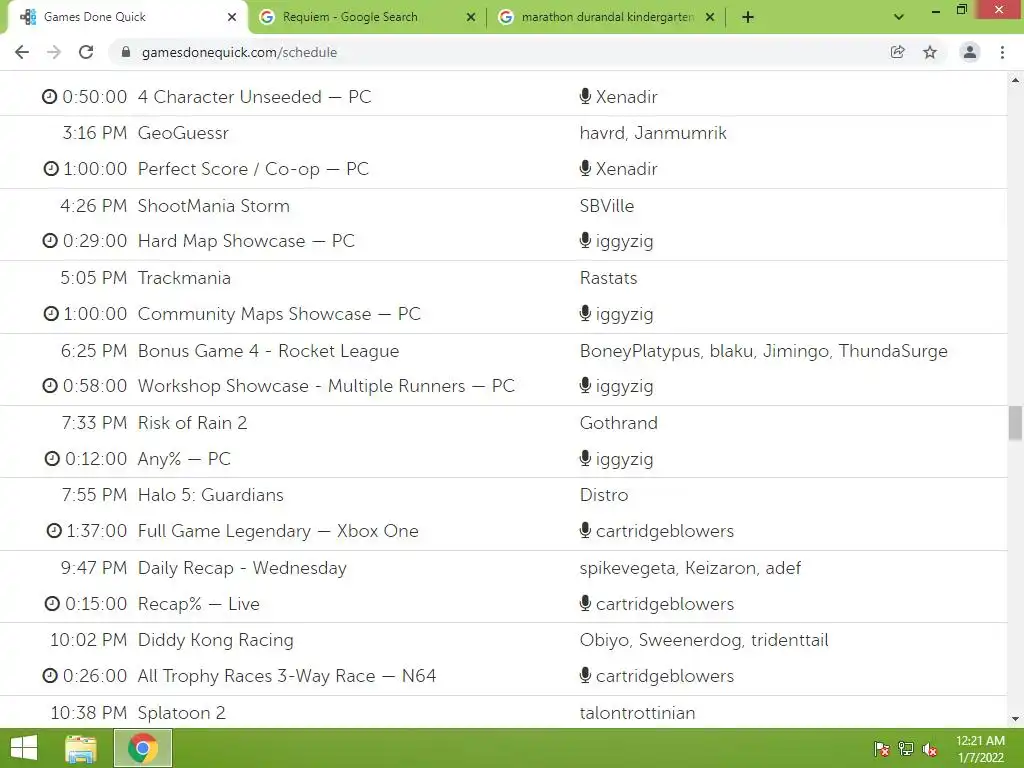Screen dimensions: 1024x768
Task: Open the Chrome three-dot menu
Action: 1002,52
